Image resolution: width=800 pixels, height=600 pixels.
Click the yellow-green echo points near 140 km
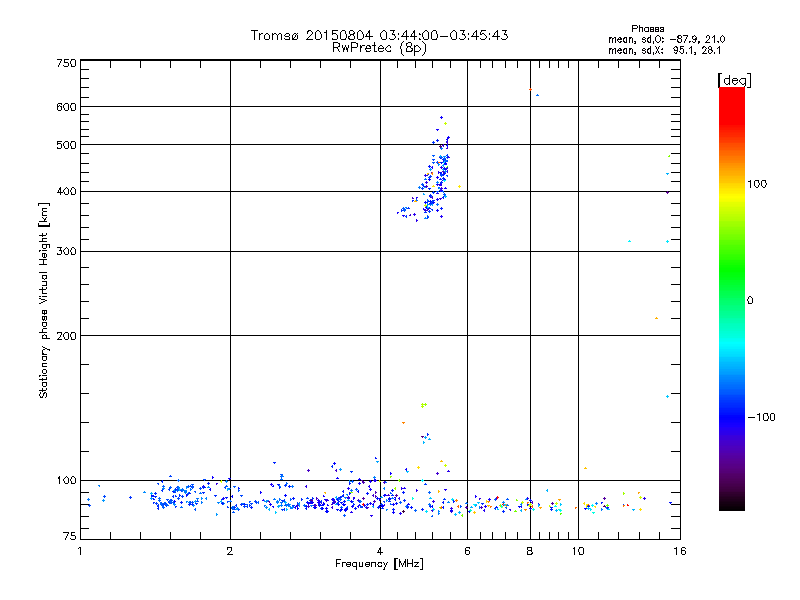pyautogui.click(x=423, y=406)
